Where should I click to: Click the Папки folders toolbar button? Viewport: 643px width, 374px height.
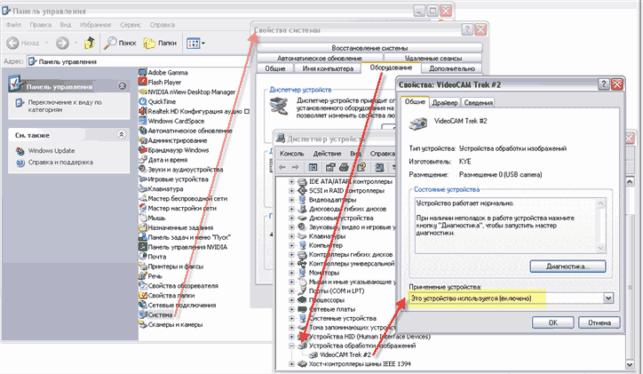pyautogui.click(x=160, y=43)
